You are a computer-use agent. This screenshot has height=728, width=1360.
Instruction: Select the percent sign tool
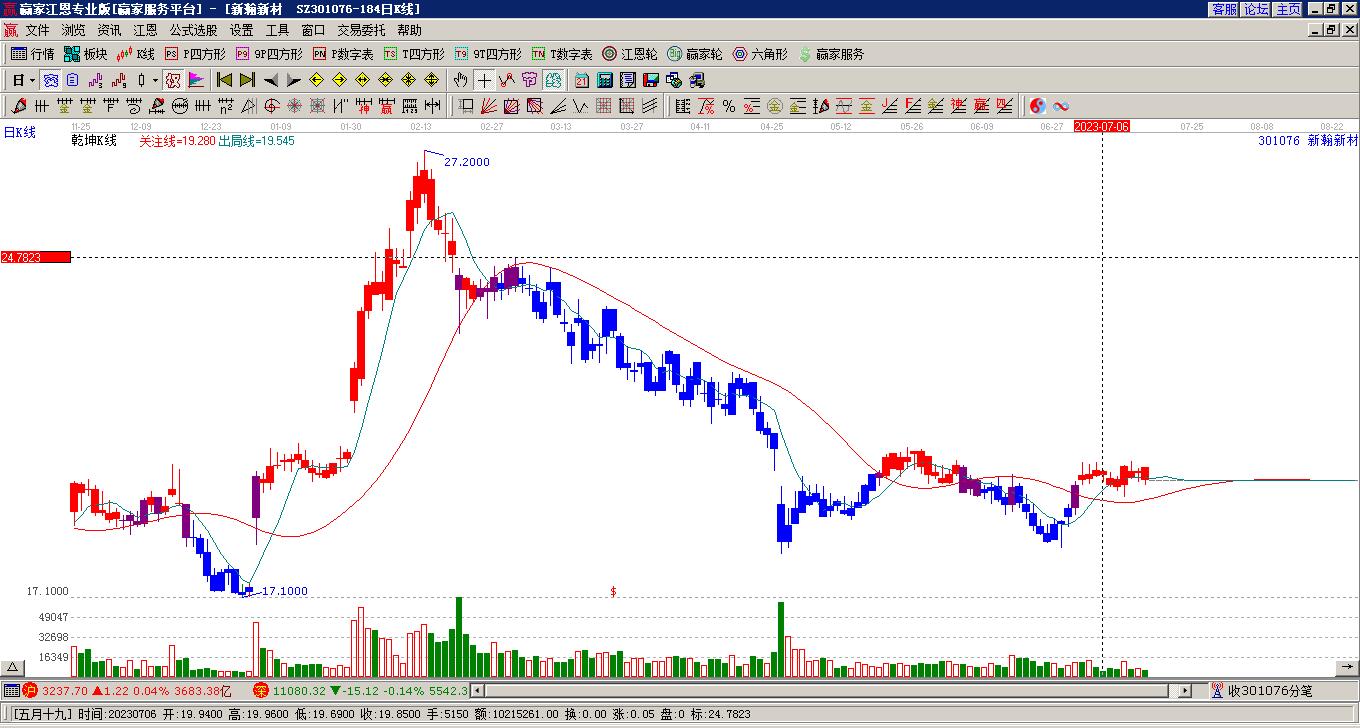(729, 106)
